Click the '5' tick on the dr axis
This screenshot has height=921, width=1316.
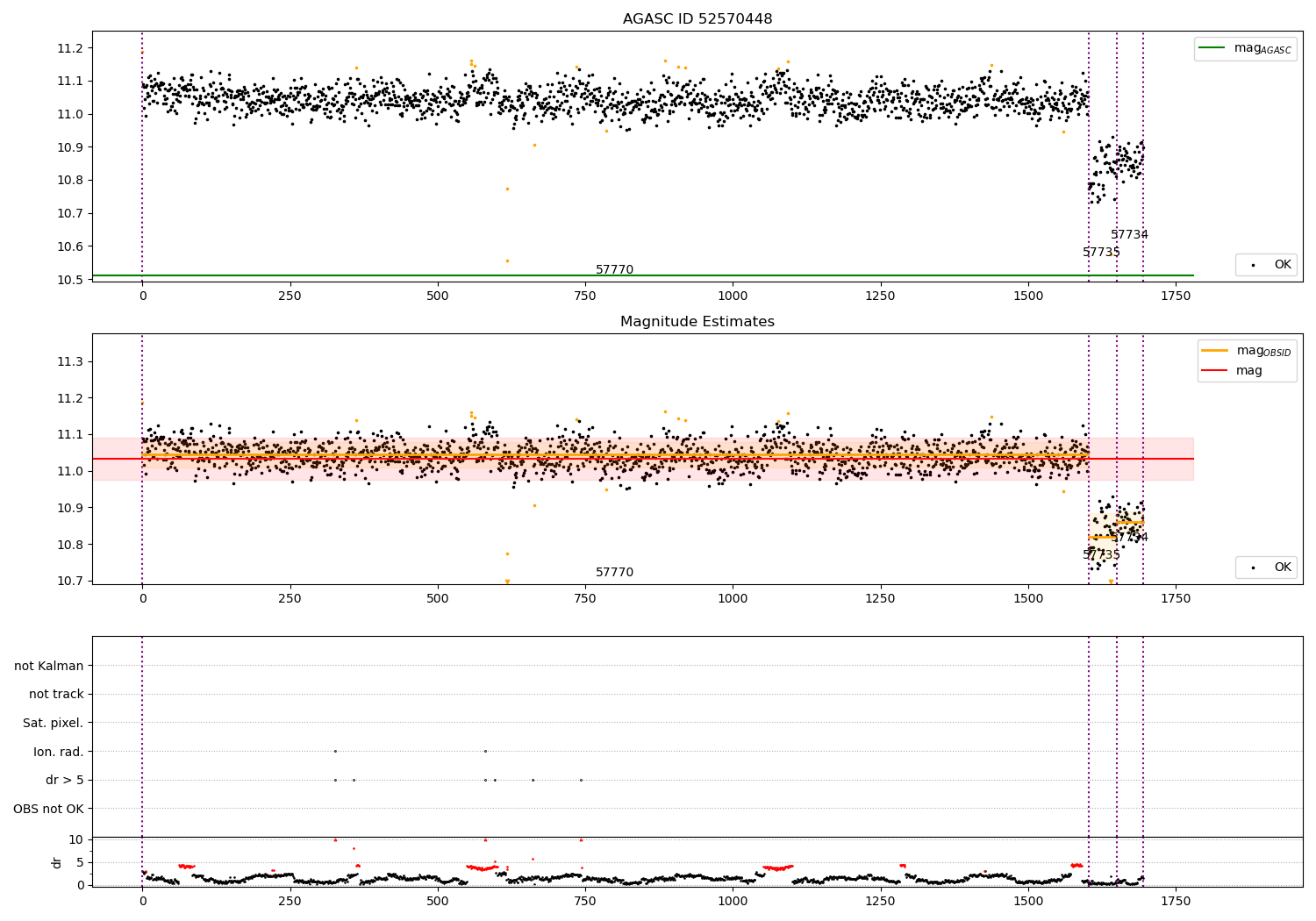(x=80, y=862)
